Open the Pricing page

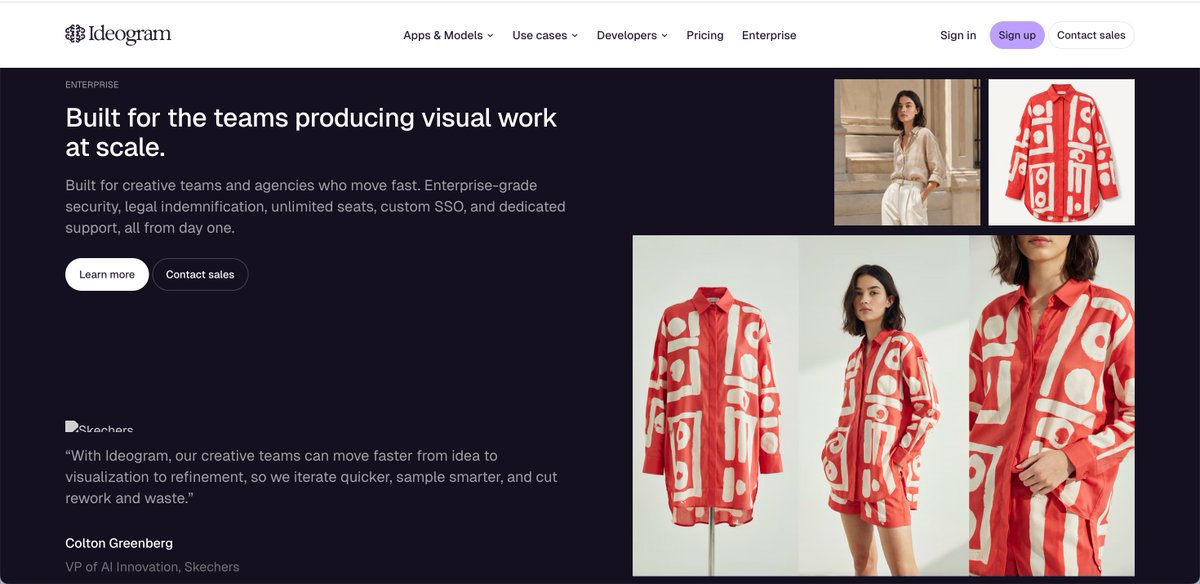[x=705, y=35]
